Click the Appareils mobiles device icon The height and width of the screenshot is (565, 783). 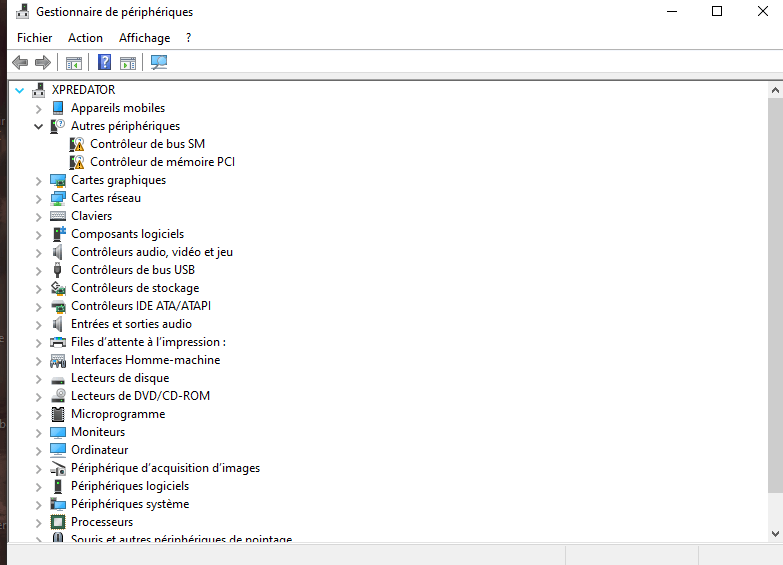coord(58,108)
